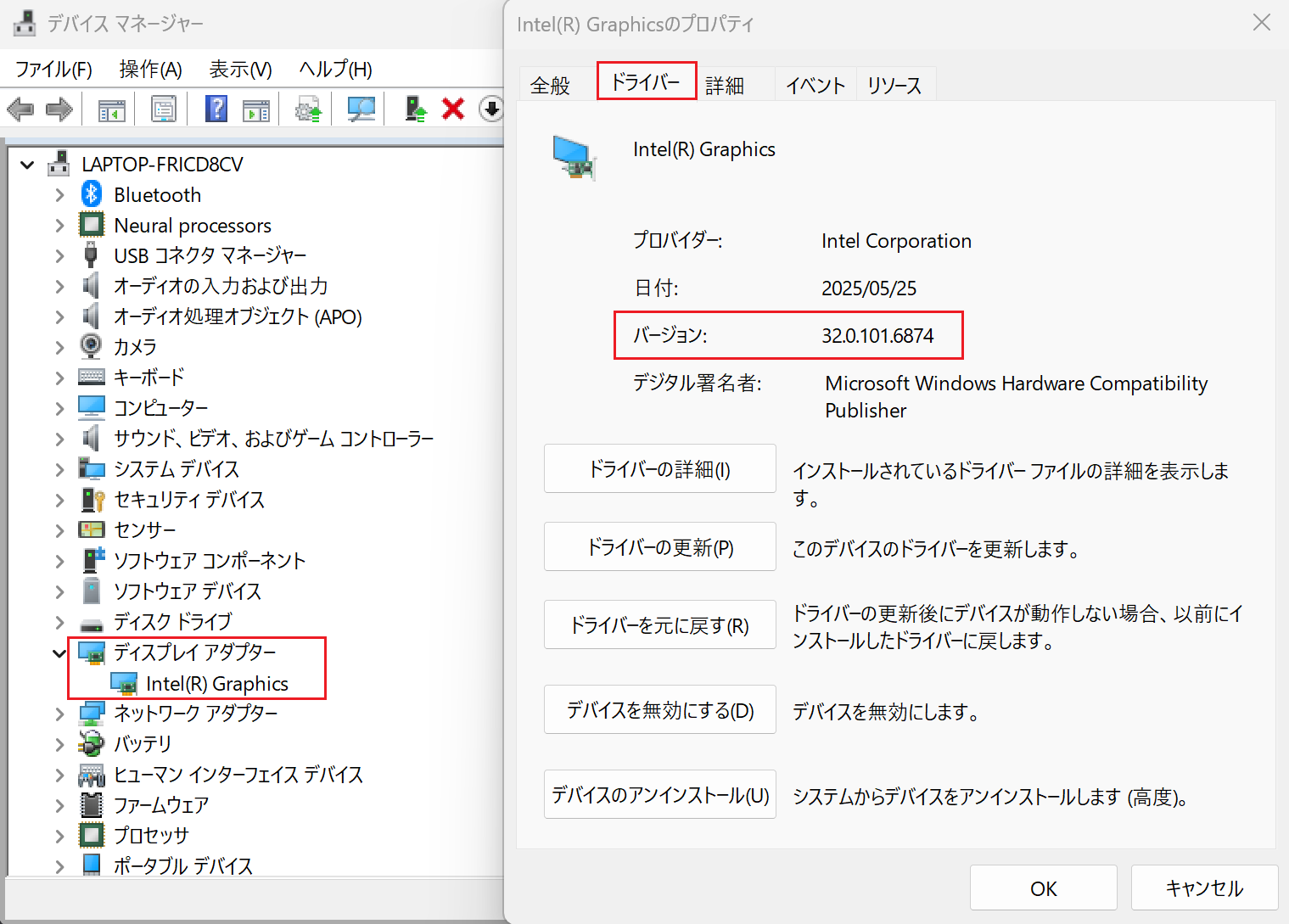Collapse the LAPTOP-FRICD8CV root node
Image resolution: width=1289 pixels, height=924 pixels.
pyautogui.click(x=27, y=165)
